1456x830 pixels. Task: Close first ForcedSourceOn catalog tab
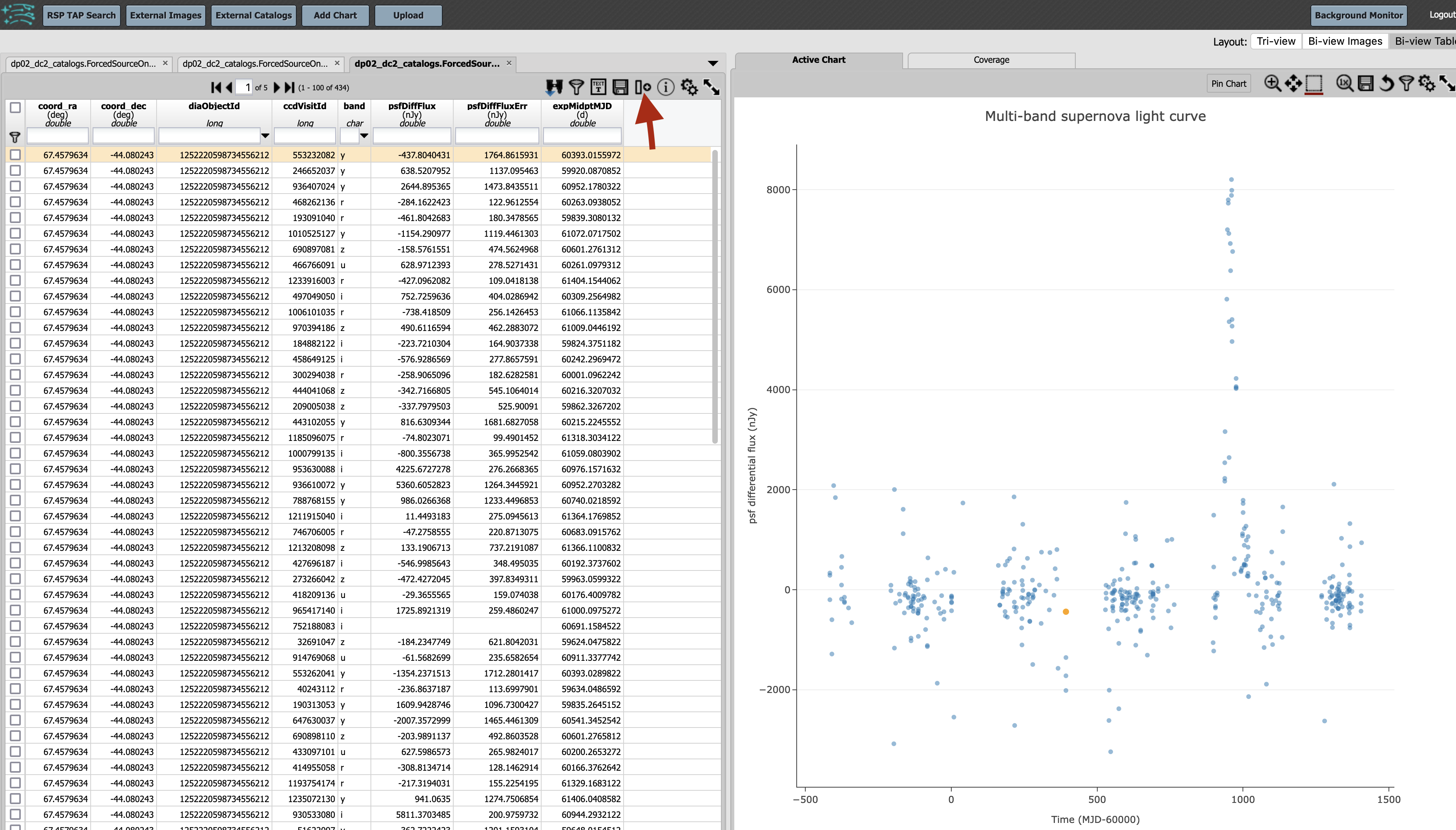(x=165, y=63)
